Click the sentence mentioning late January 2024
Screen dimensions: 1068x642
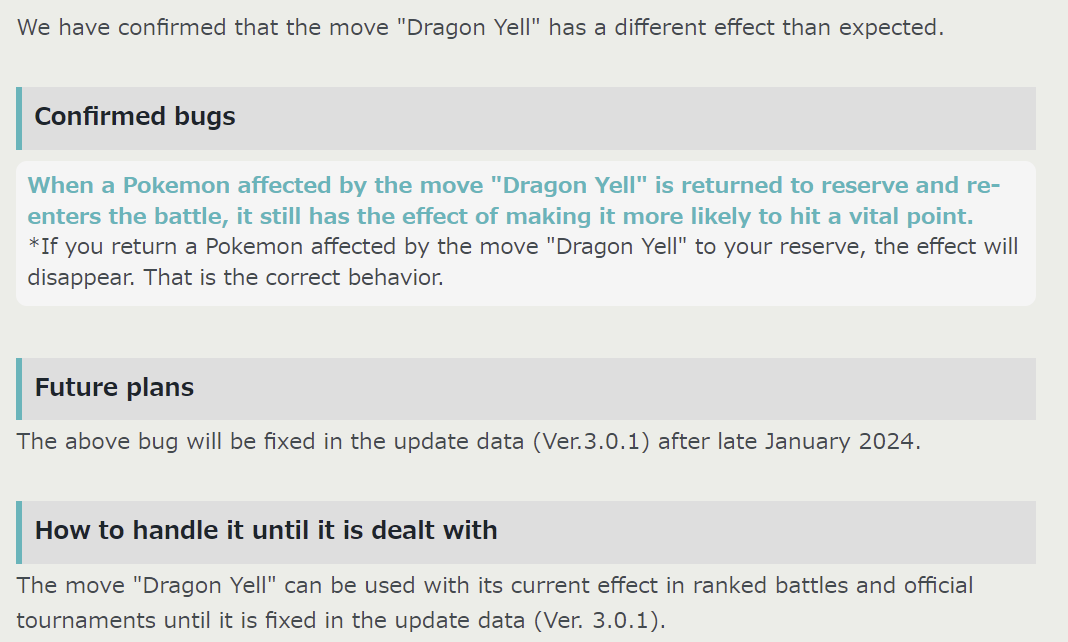[469, 442]
